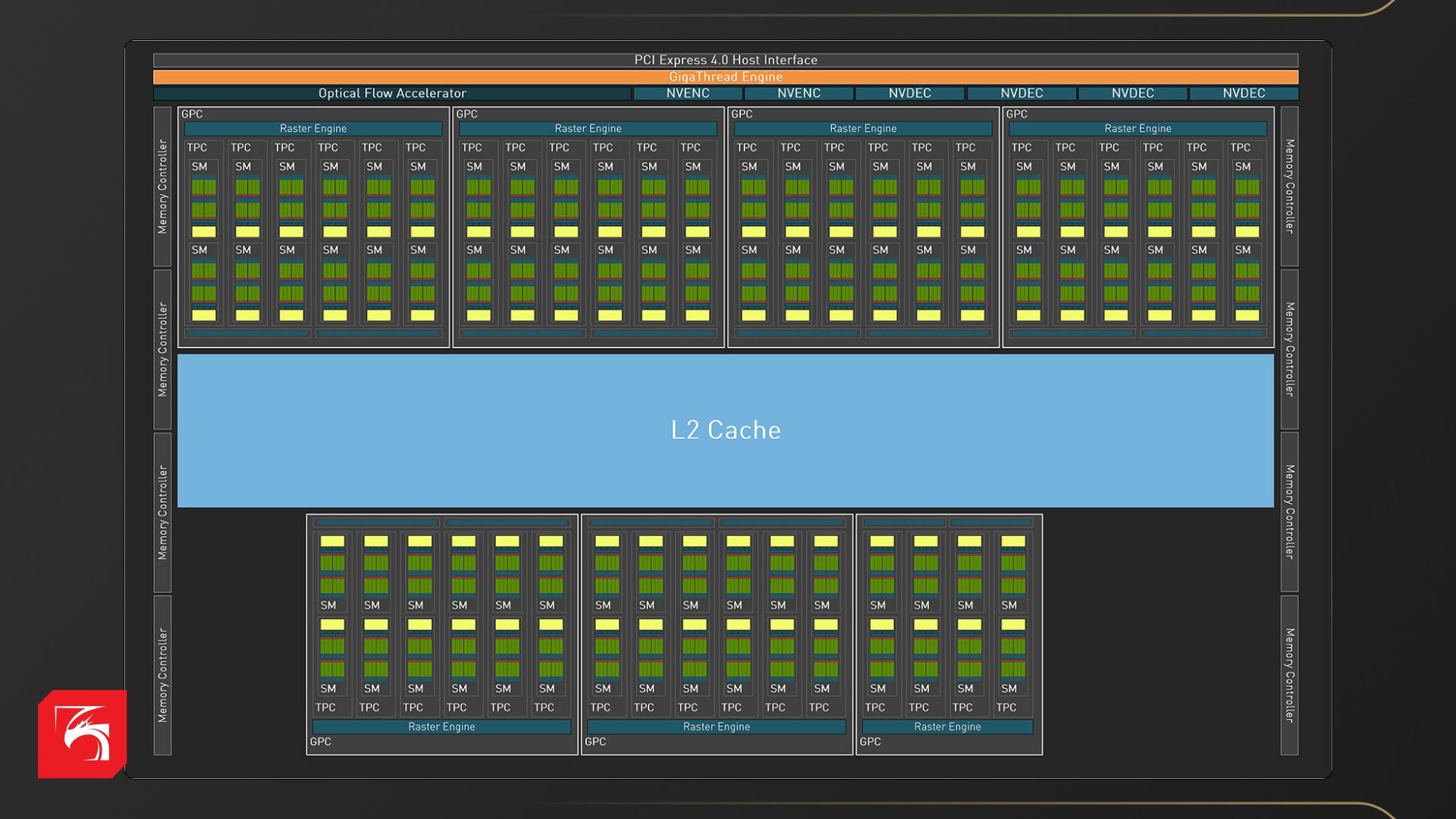
Task: Click the large blue L2 Cache block
Action: 725,430
